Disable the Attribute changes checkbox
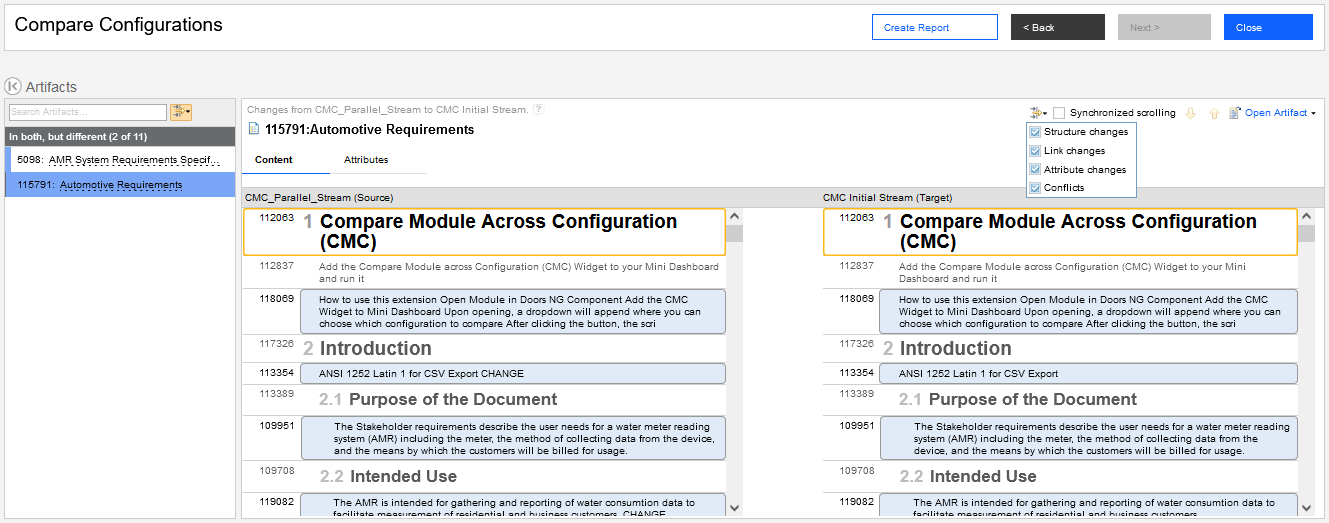The height and width of the screenshot is (523, 1329). tap(1035, 170)
